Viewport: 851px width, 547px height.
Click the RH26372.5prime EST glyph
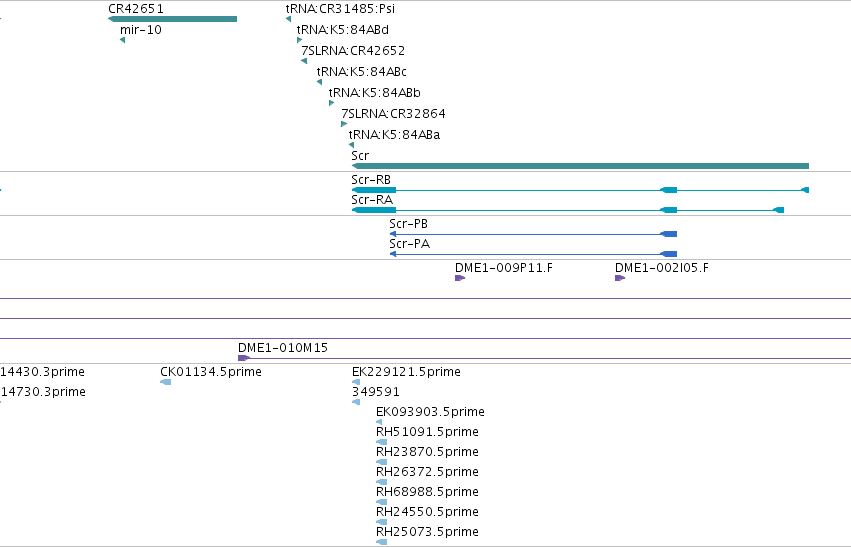[x=382, y=482]
